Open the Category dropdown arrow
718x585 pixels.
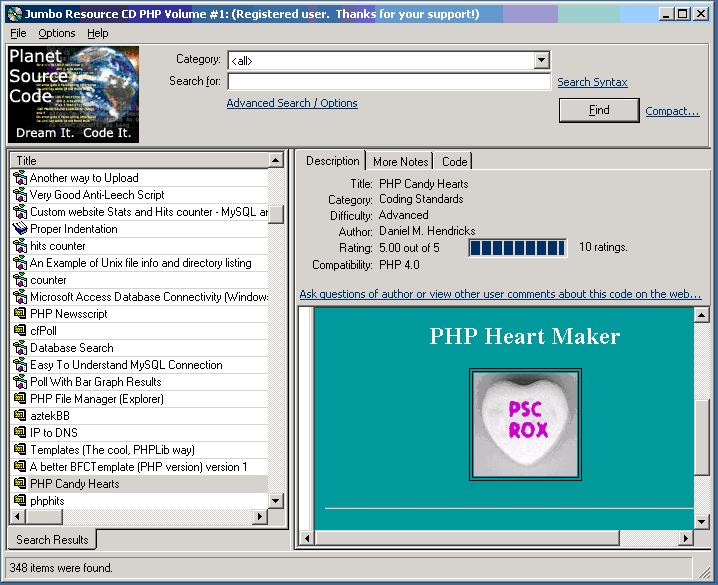pyautogui.click(x=541, y=60)
